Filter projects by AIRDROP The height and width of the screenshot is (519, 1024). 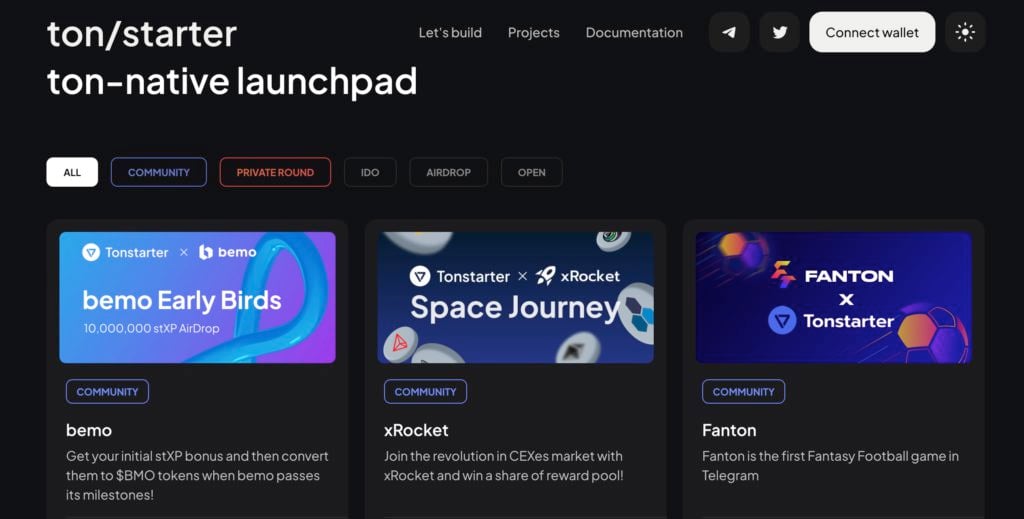pos(448,172)
